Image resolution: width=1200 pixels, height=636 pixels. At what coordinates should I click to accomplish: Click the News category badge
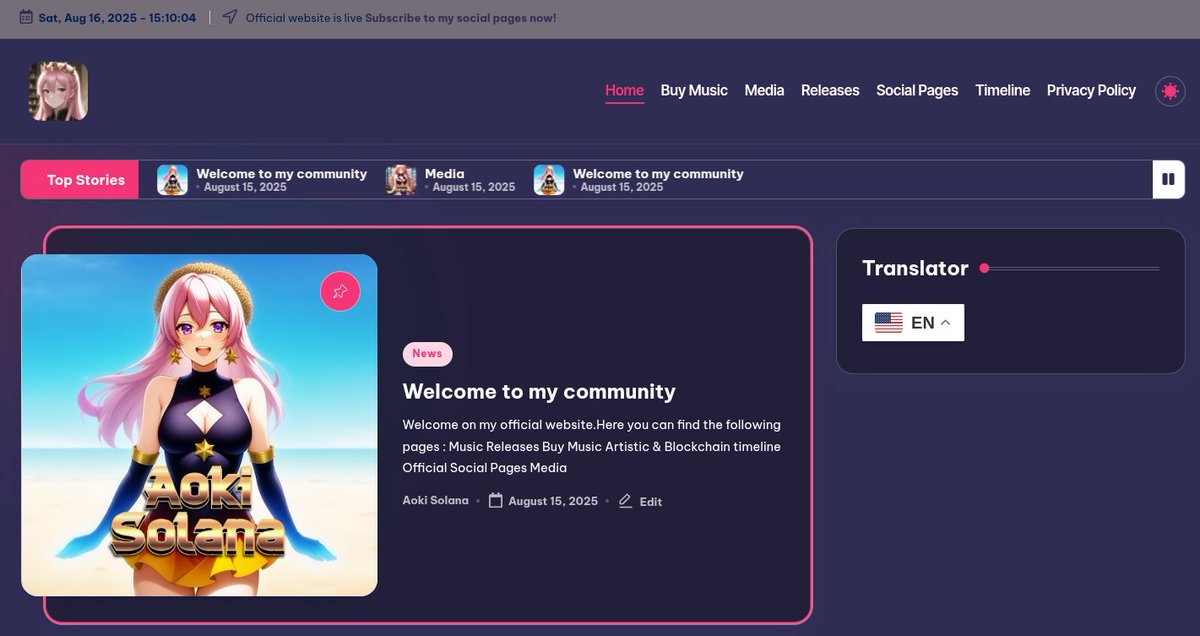427,354
